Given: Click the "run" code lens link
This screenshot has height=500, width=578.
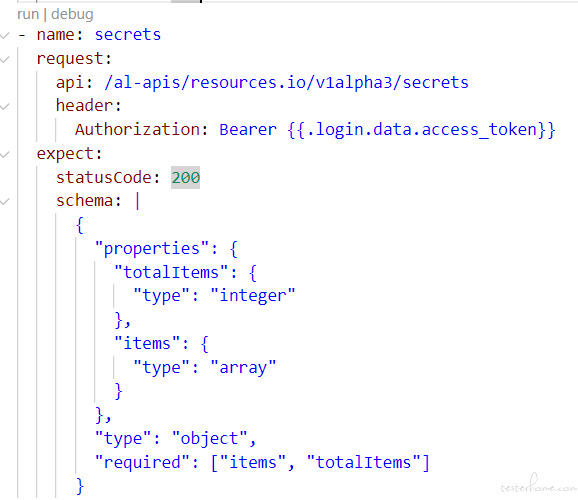Looking at the screenshot, I should pyautogui.click(x=28, y=15).
